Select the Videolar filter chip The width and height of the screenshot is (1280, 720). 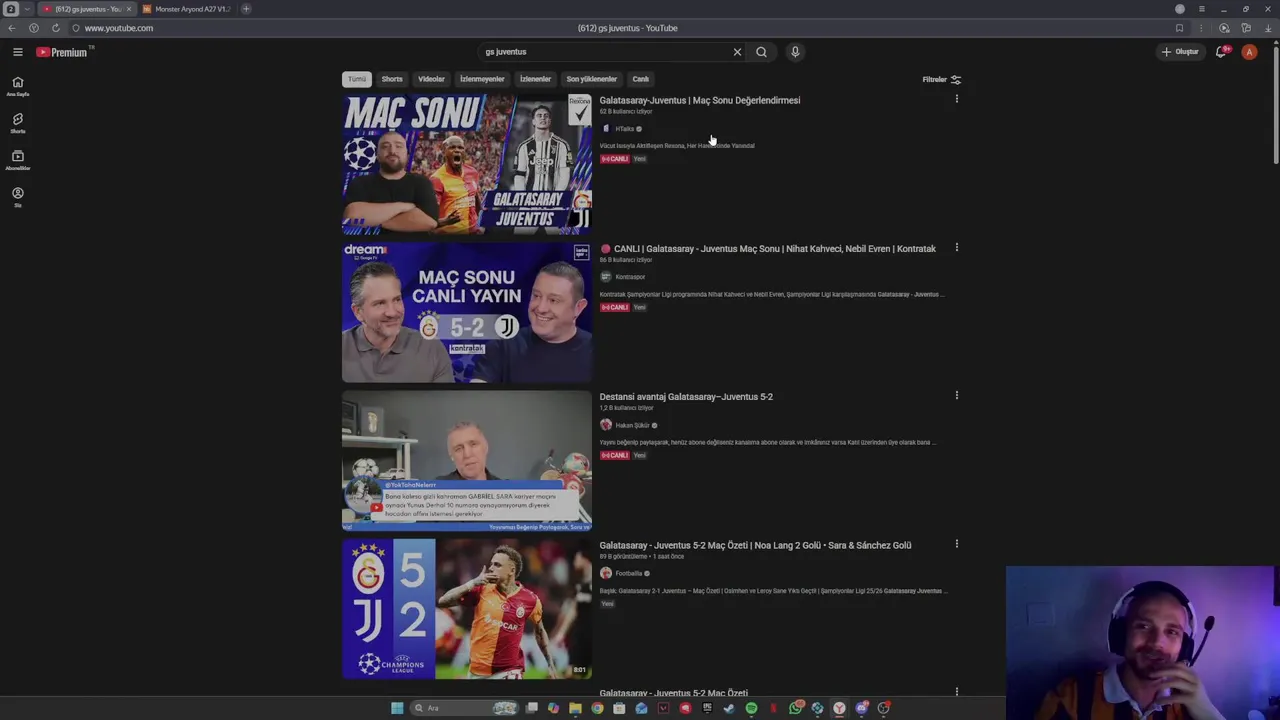point(431,79)
